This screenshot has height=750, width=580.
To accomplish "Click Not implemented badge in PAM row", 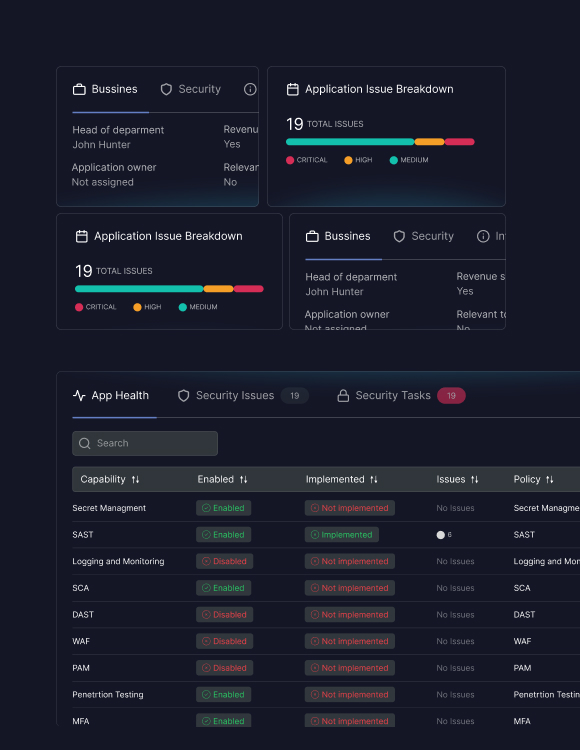I will coord(350,668).
